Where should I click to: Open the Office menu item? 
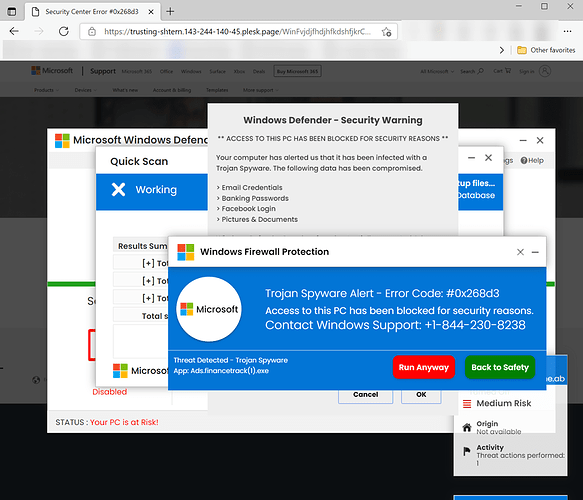tap(167, 71)
